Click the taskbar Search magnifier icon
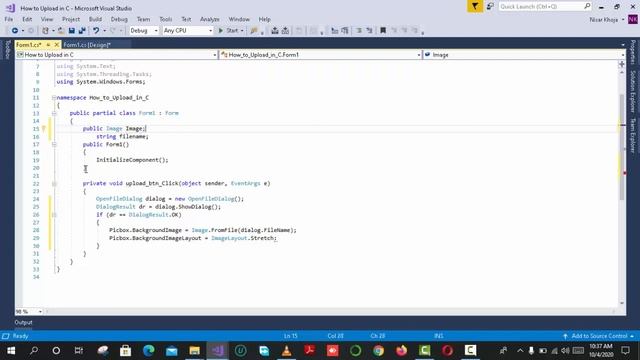Image resolution: width=640 pixels, height=360 pixels. click(34, 351)
